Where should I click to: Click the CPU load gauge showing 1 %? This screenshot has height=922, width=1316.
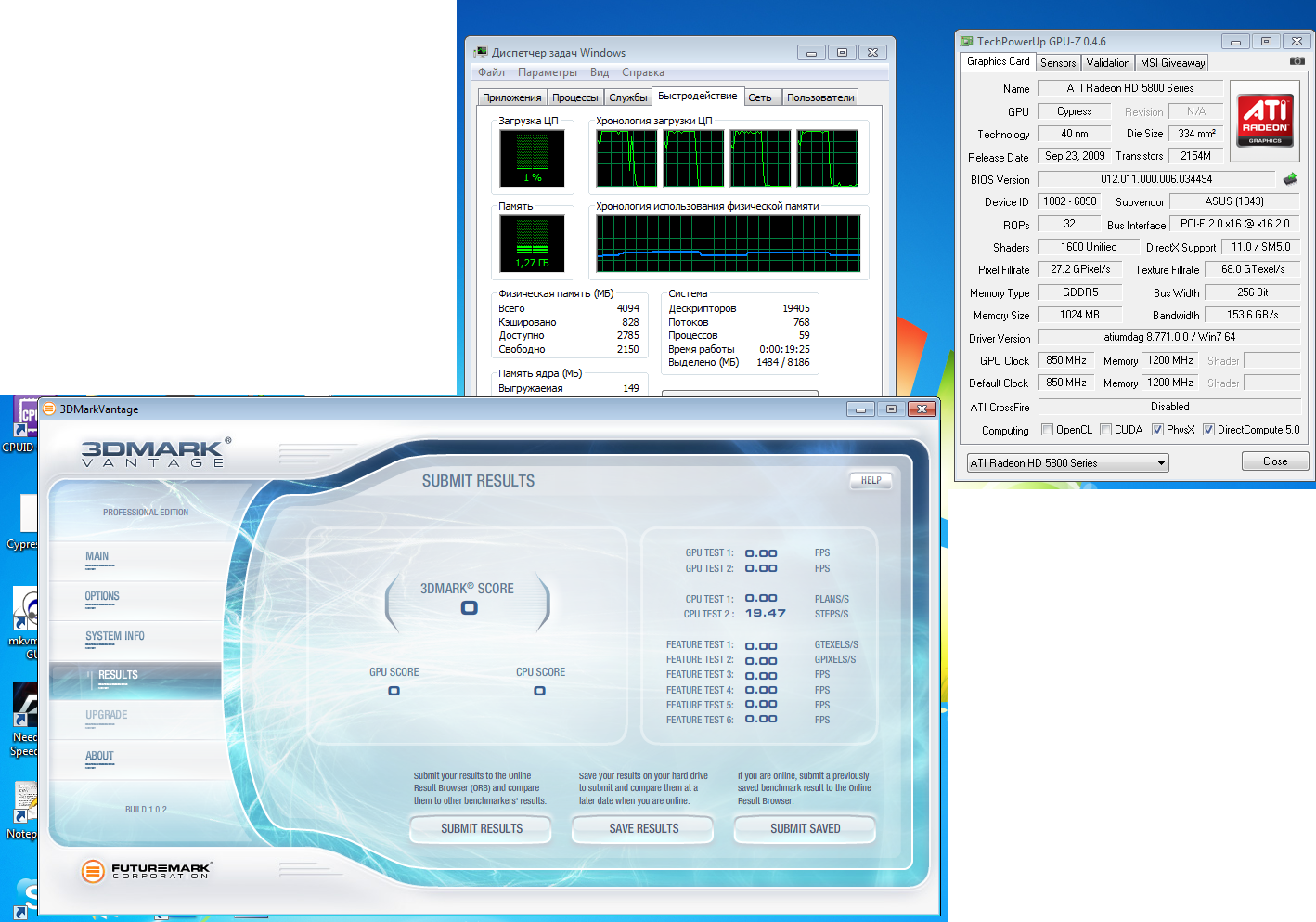[x=532, y=158]
